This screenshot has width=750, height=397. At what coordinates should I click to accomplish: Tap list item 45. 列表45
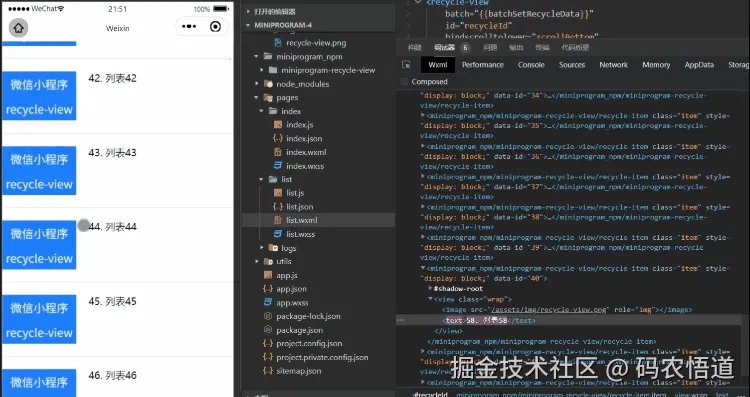112,301
